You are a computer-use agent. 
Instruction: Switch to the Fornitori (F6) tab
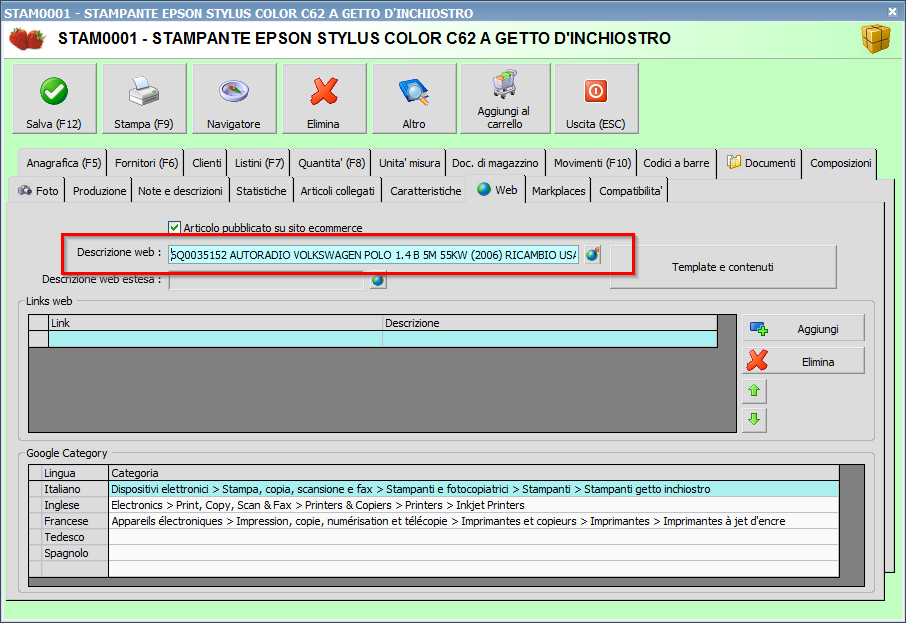(x=146, y=164)
